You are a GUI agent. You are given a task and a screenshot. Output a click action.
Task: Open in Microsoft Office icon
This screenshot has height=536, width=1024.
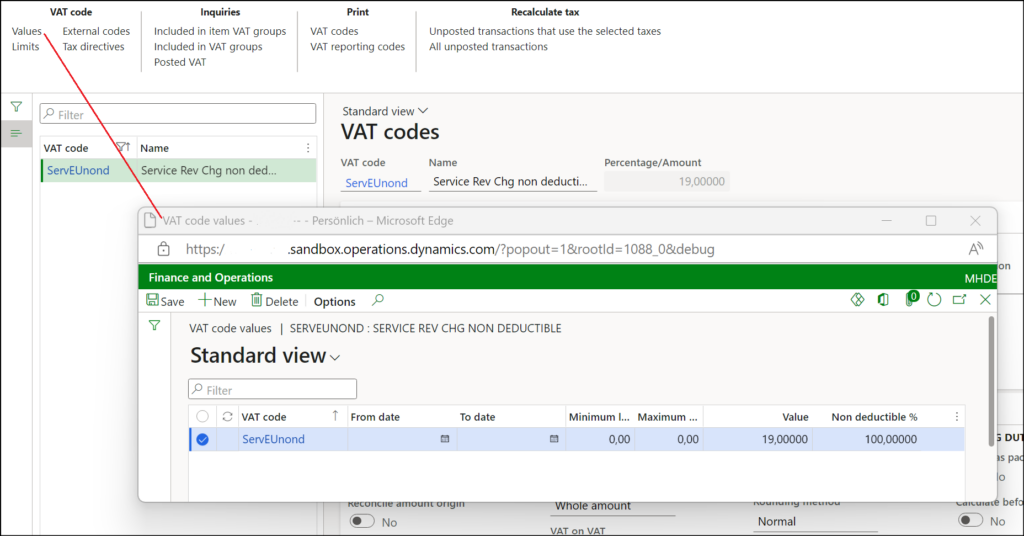pyautogui.click(x=883, y=300)
